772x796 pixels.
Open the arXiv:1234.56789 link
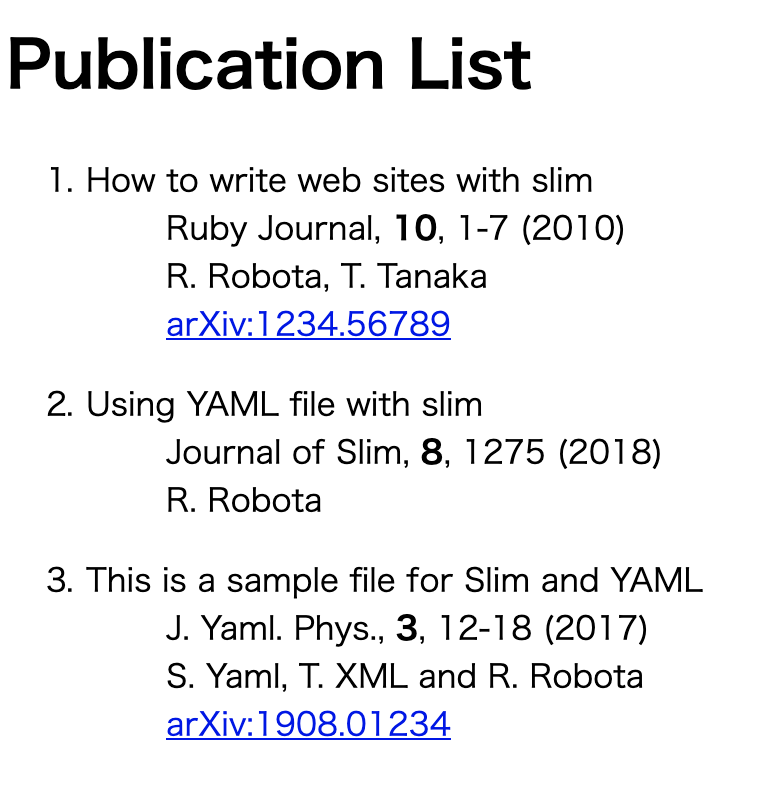pyautogui.click(x=308, y=324)
